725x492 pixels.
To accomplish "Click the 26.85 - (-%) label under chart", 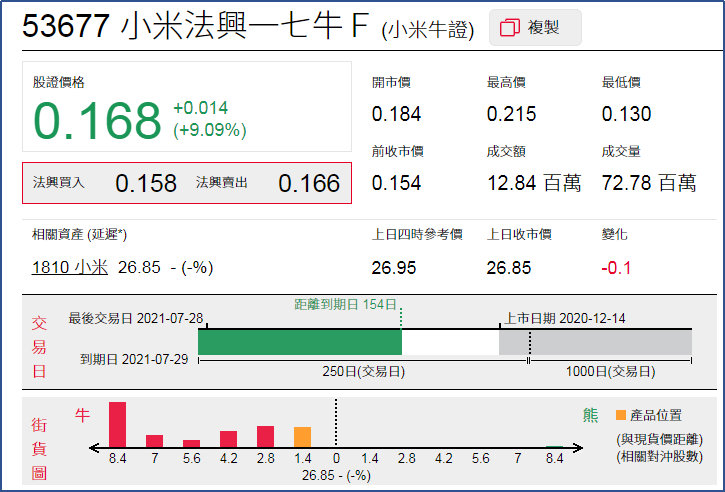I will click(336, 475).
